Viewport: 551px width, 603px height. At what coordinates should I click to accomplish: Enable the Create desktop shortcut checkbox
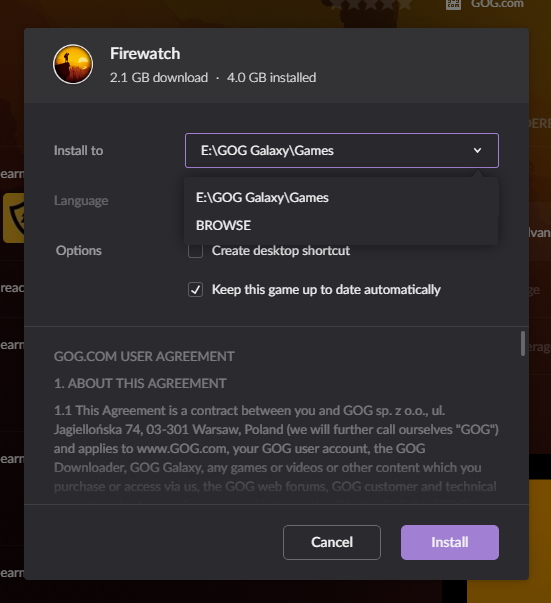pos(195,251)
